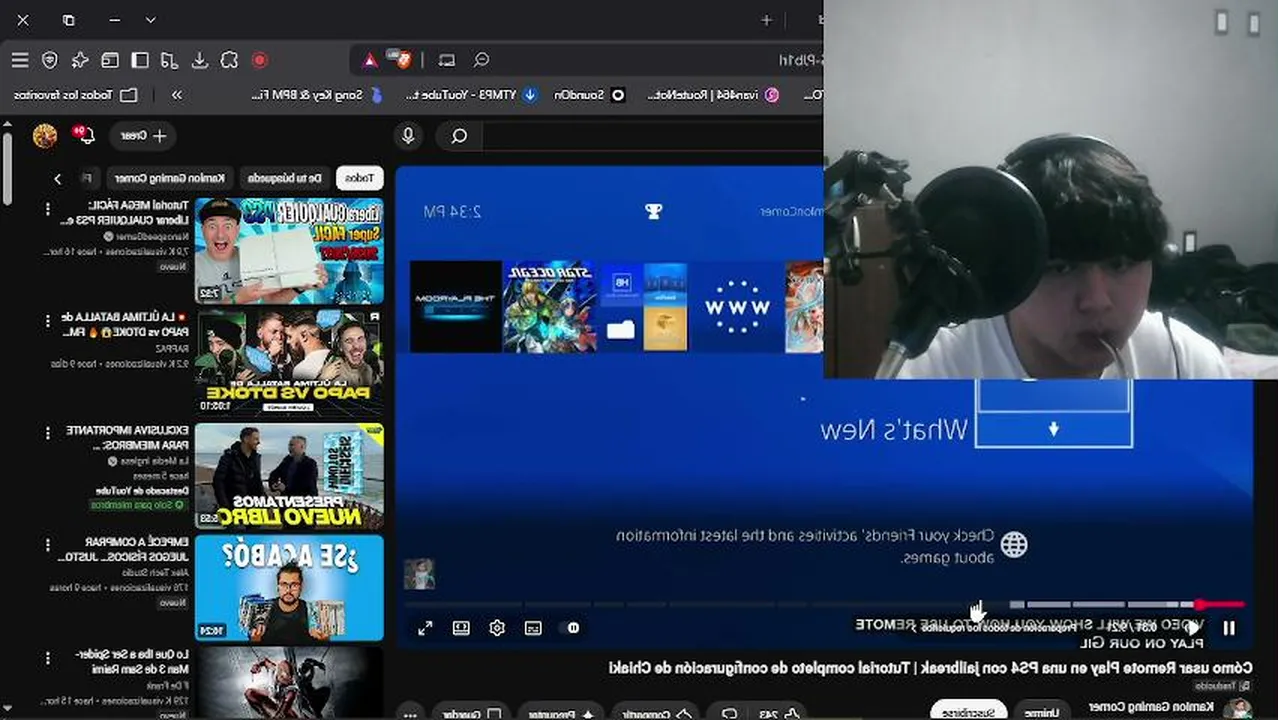Select the Kamion Gaming Comer filter chip
The width and height of the screenshot is (1278, 720).
[169, 178]
